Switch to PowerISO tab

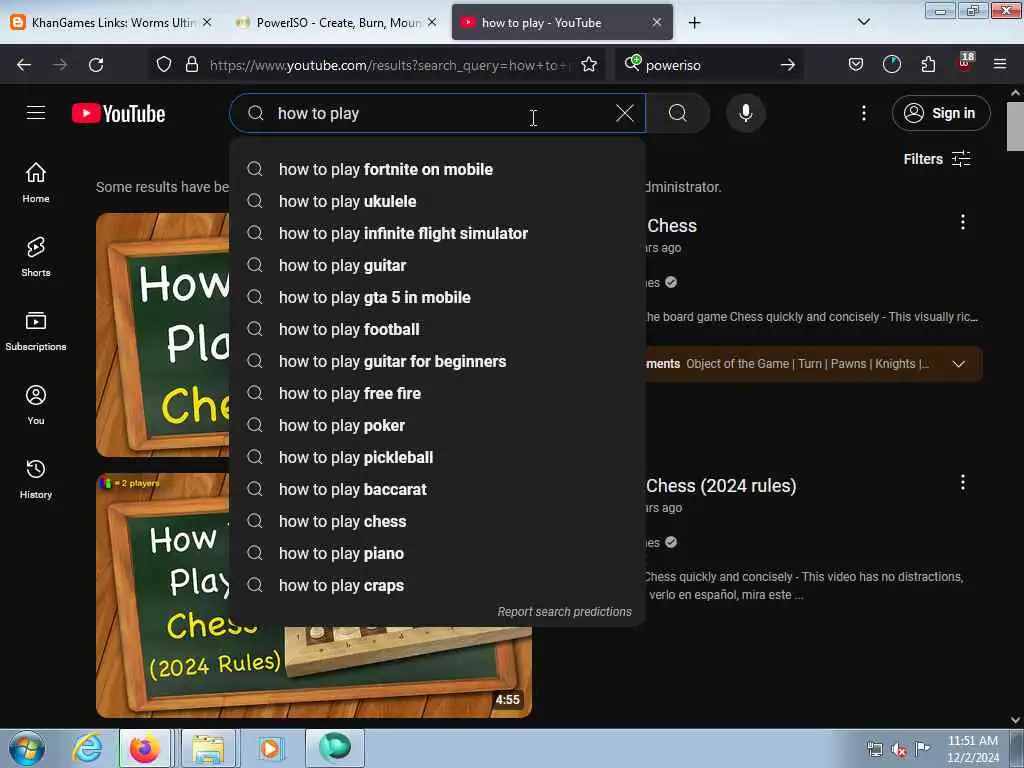point(336,23)
